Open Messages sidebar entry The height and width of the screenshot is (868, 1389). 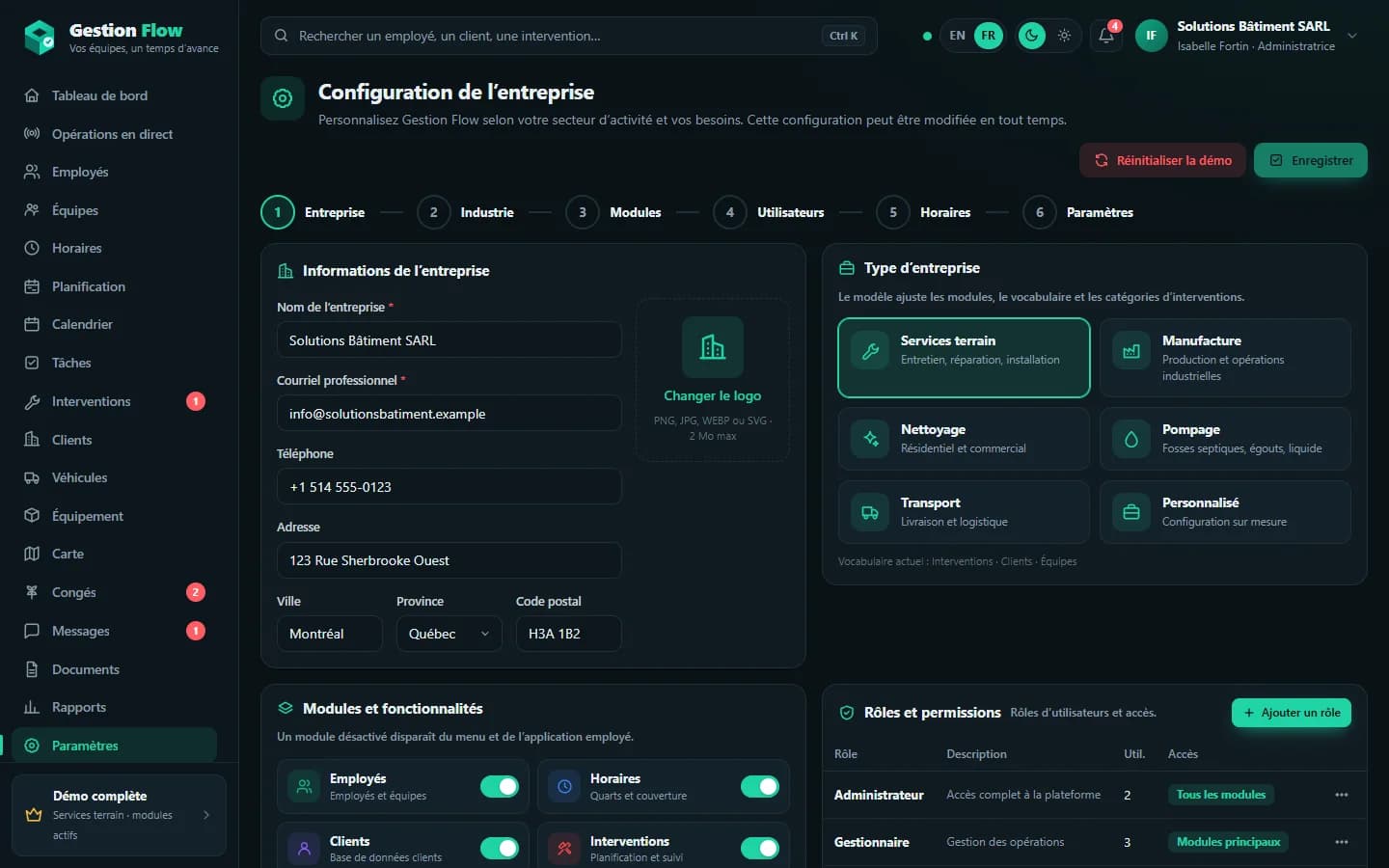[x=114, y=631]
